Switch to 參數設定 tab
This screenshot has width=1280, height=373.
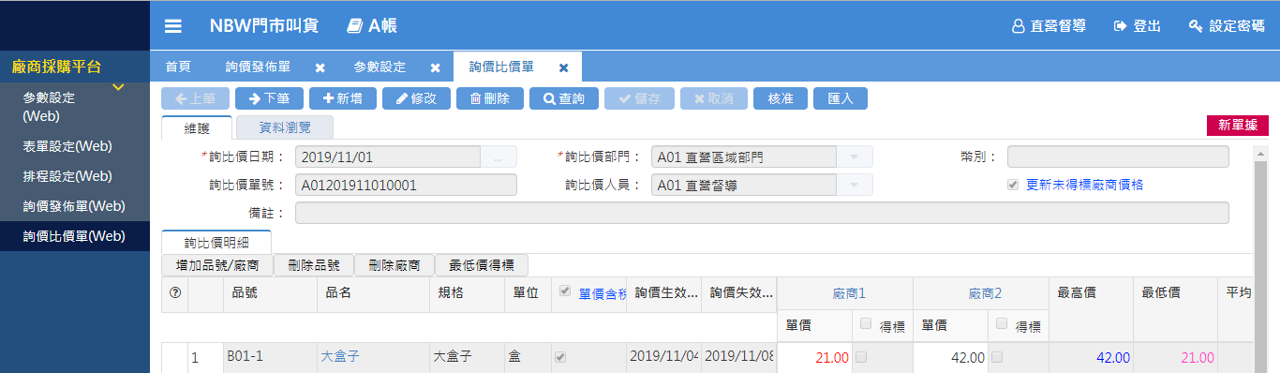tap(380, 67)
